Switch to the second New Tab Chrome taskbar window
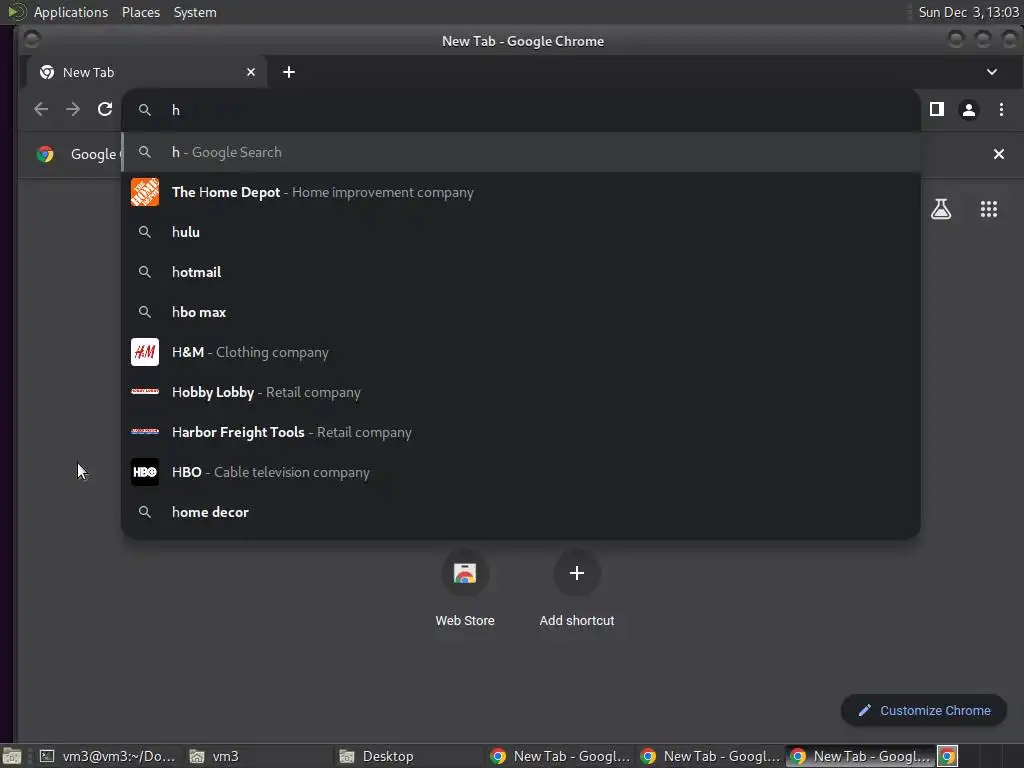1024x768 pixels. coord(711,756)
